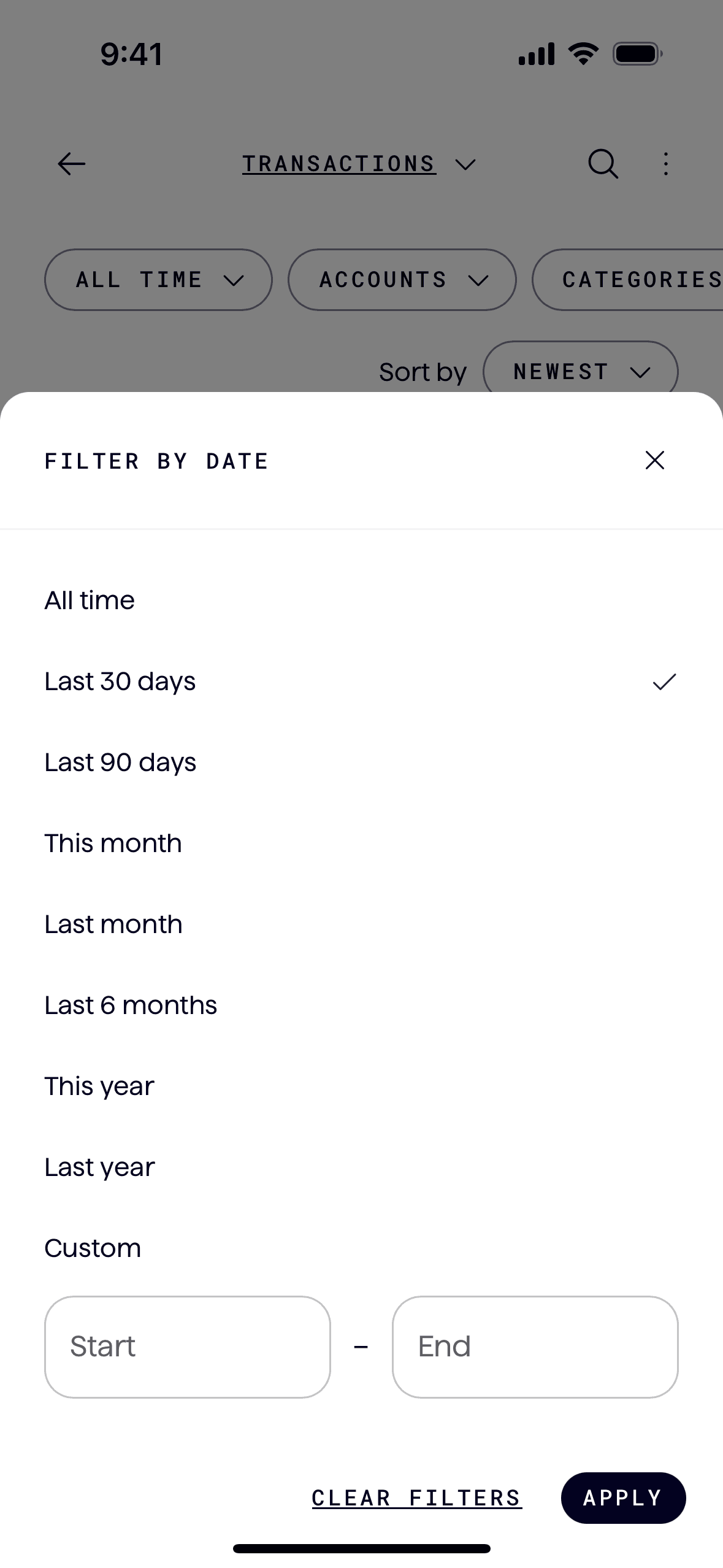Pick the Last year option

coord(99,1167)
